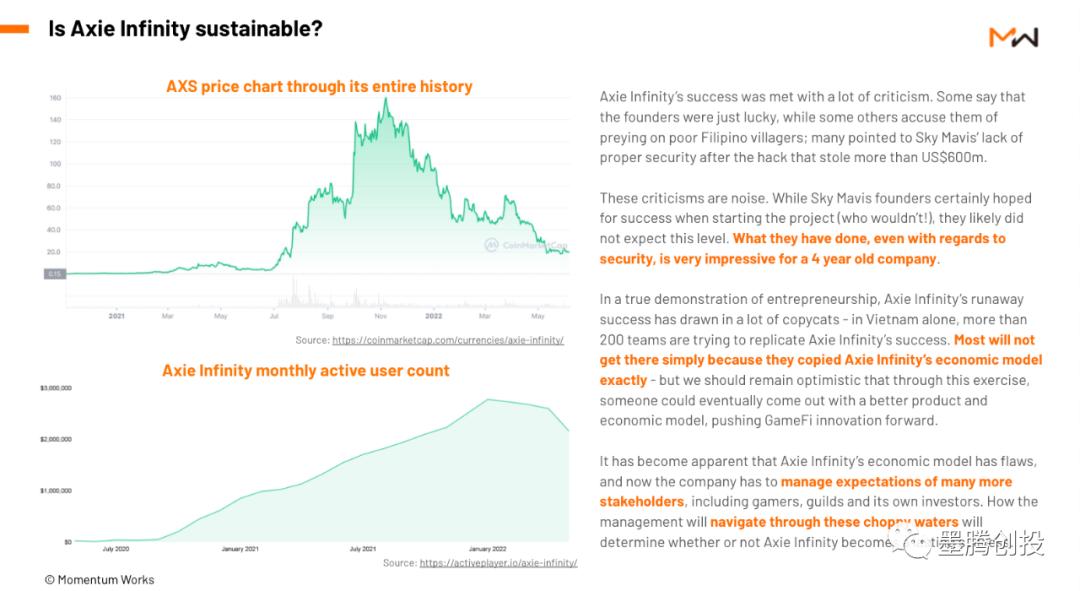Click the "2022" label on the AXS price axis
Image resolution: width=1080 pixels, height=591 pixels.
434,316
